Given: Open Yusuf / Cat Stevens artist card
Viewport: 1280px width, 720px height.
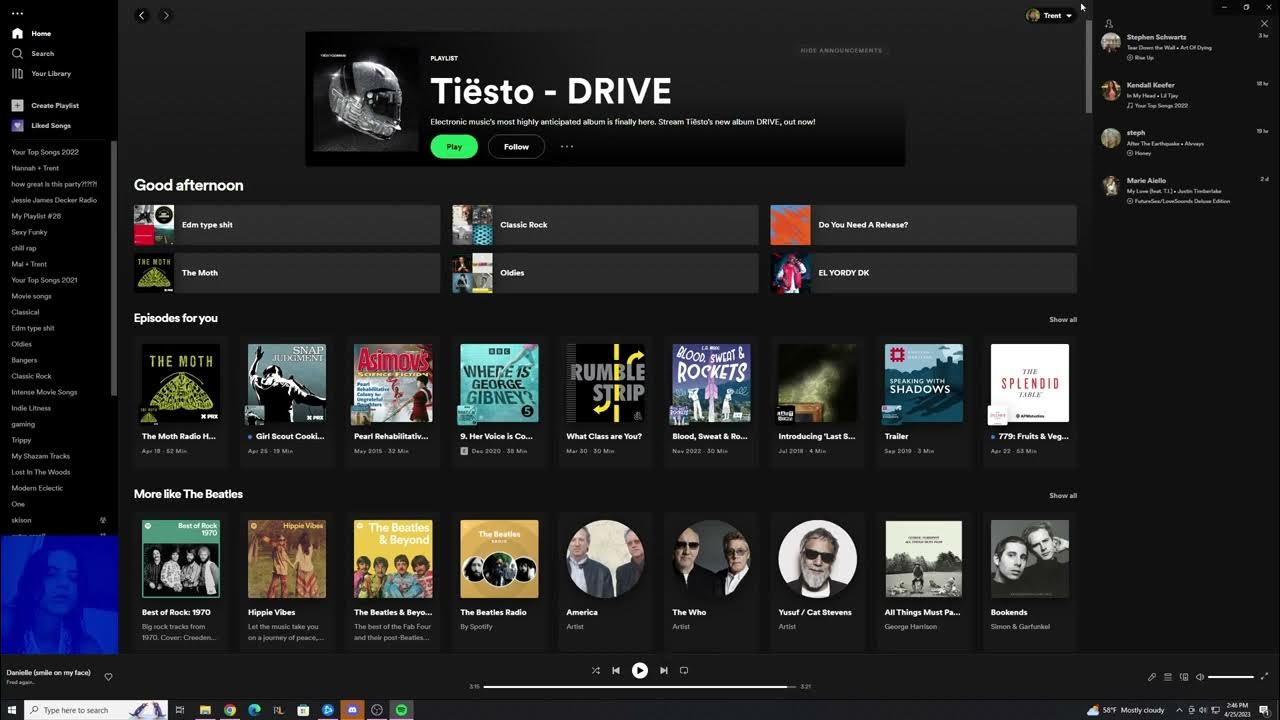Looking at the screenshot, I should [x=817, y=581].
